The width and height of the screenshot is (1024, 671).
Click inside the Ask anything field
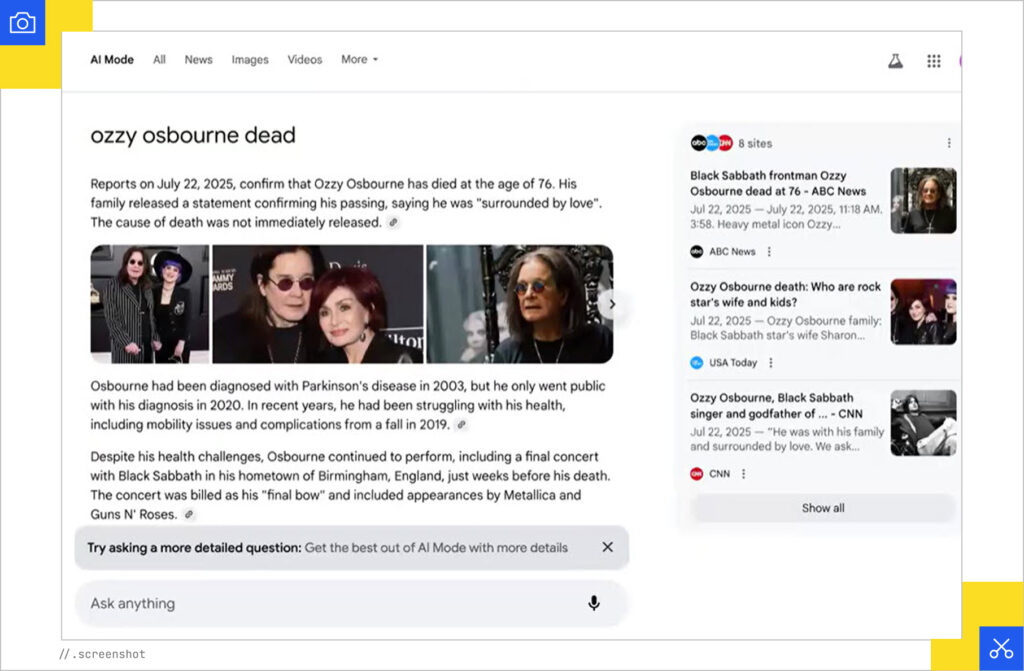click(x=300, y=603)
